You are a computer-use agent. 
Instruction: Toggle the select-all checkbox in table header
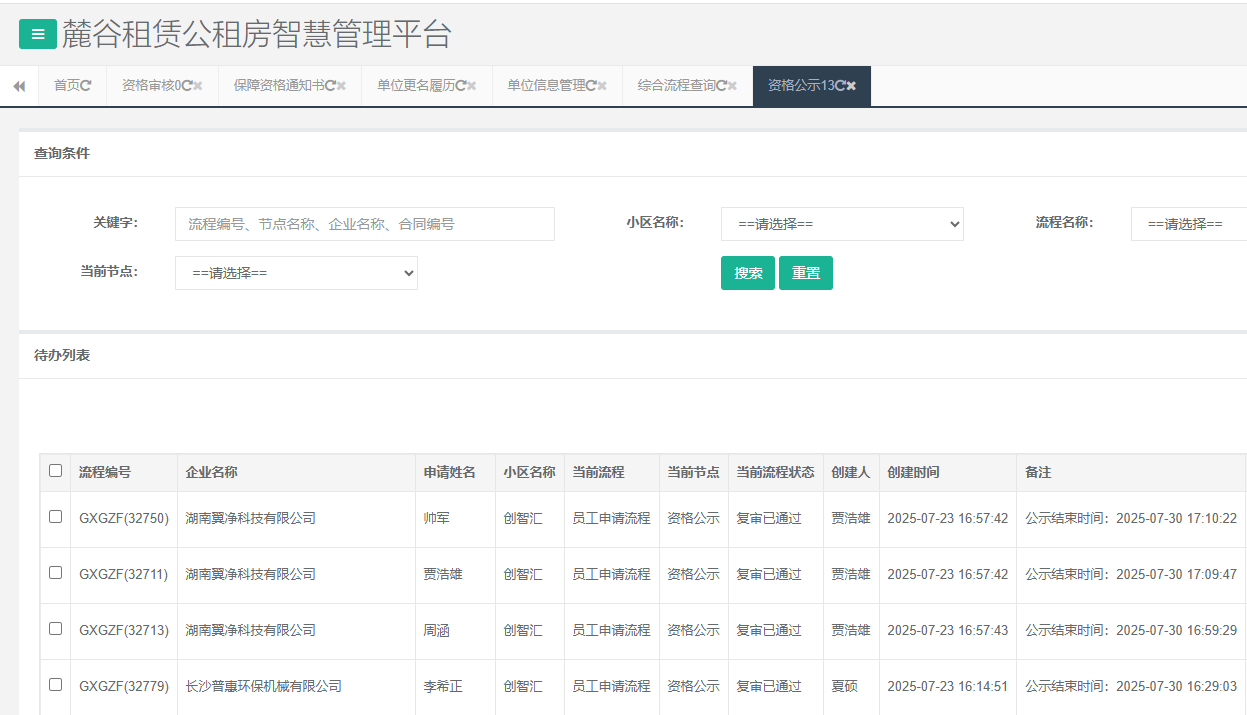[x=55, y=471]
